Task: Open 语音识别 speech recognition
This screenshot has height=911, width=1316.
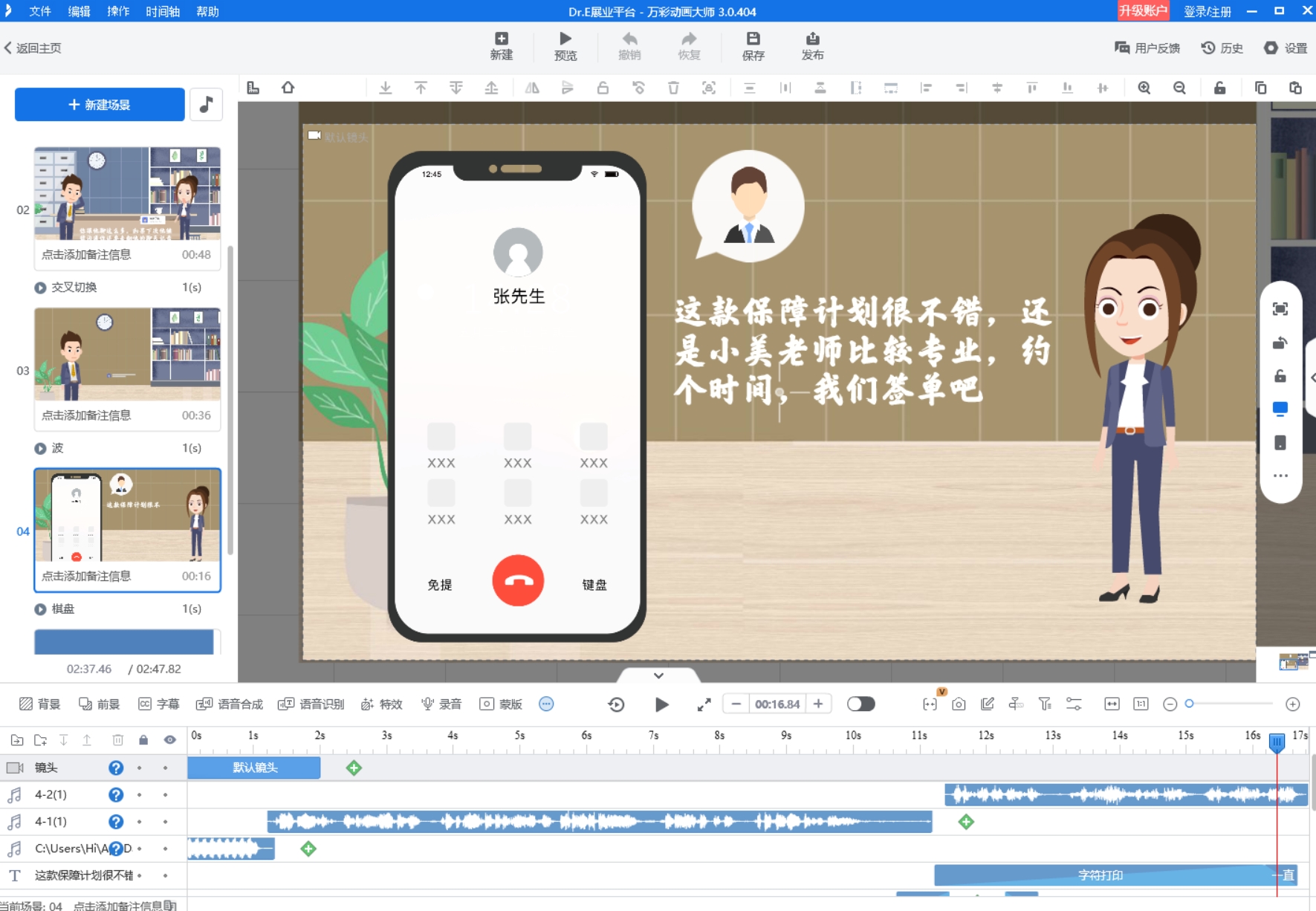Action: click(311, 704)
